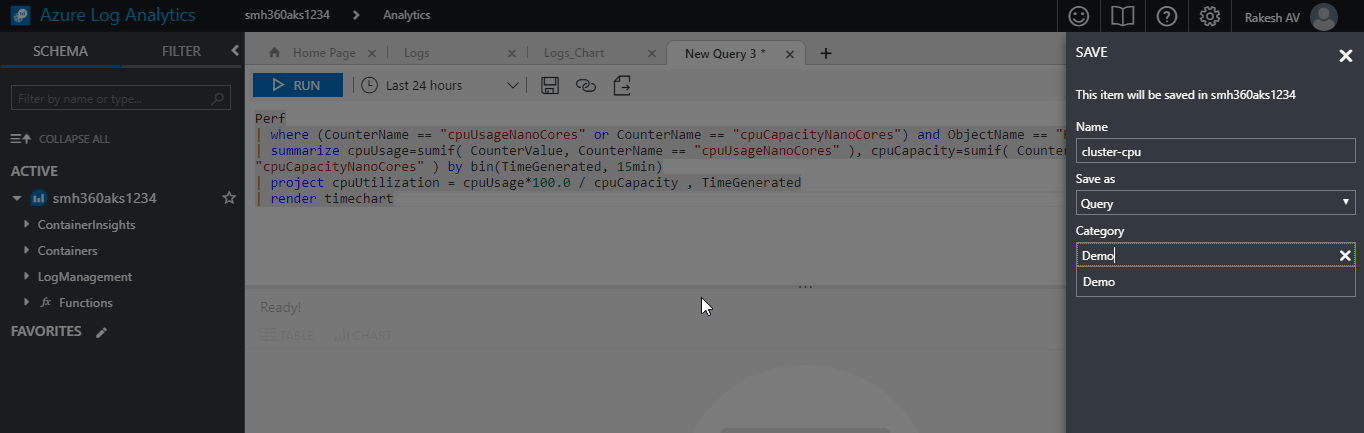This screenshot has height=433, width=1364.
Task: Open the Logs_Chart tab
Action: point(574,54)
